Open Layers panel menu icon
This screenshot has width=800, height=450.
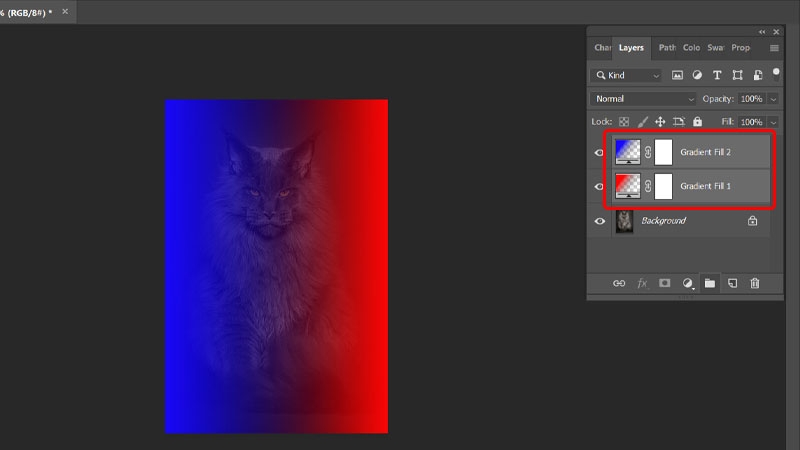click(774, 48)
